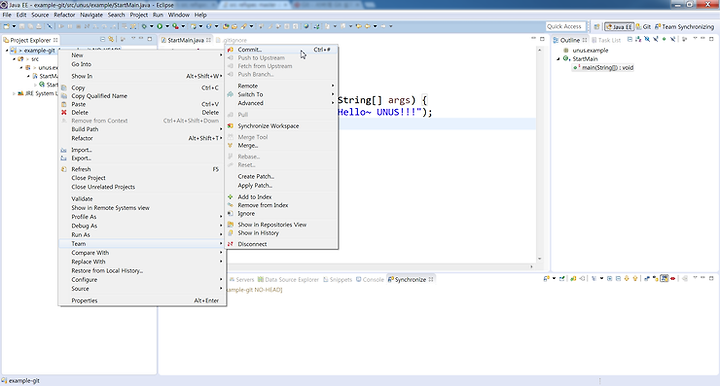
Task: Open the Remote submenu
Action: pyautogui.click(x=281, y=86)
